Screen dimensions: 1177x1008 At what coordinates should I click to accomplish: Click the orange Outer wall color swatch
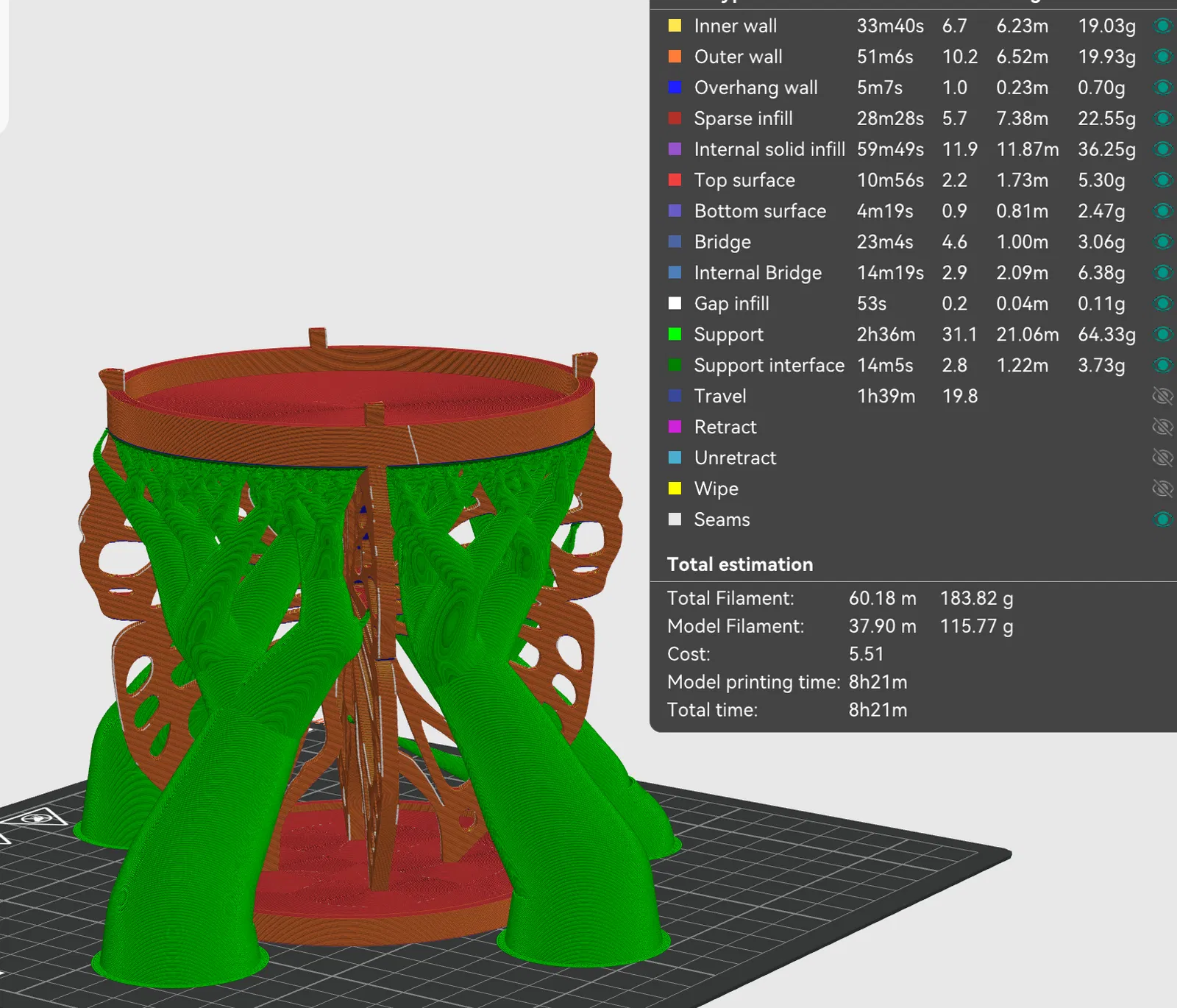pyautogui.click(x=675, y=57)
